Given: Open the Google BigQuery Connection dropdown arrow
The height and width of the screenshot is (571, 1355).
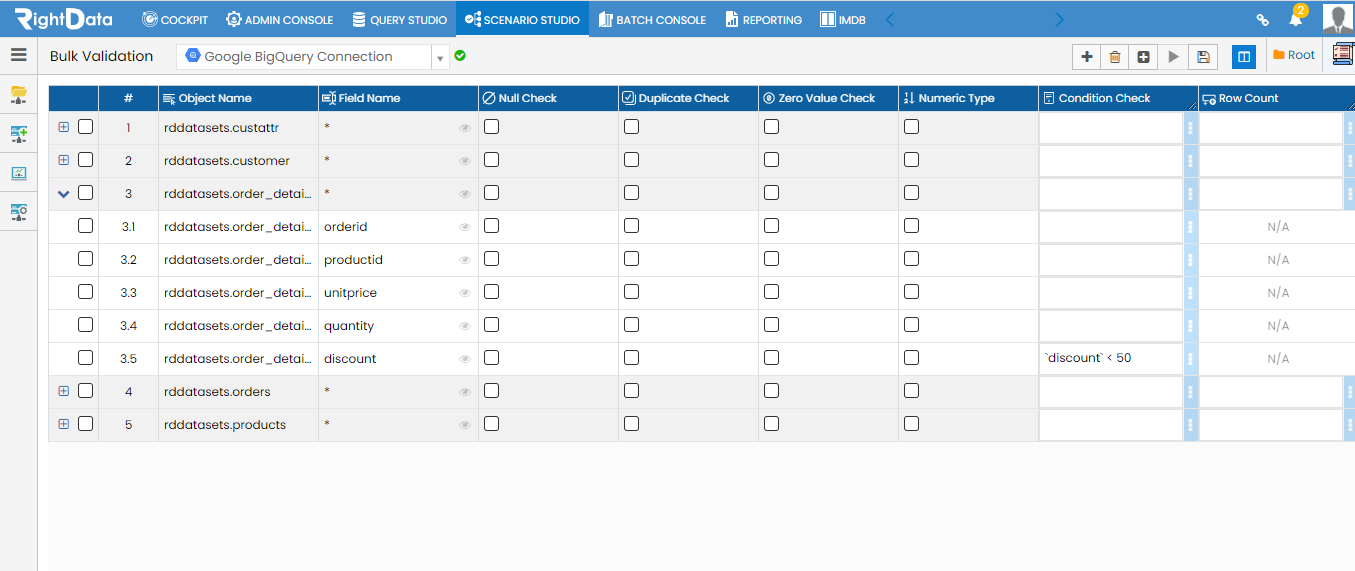Looking at the screenshot, I should (x=440, y=58).
